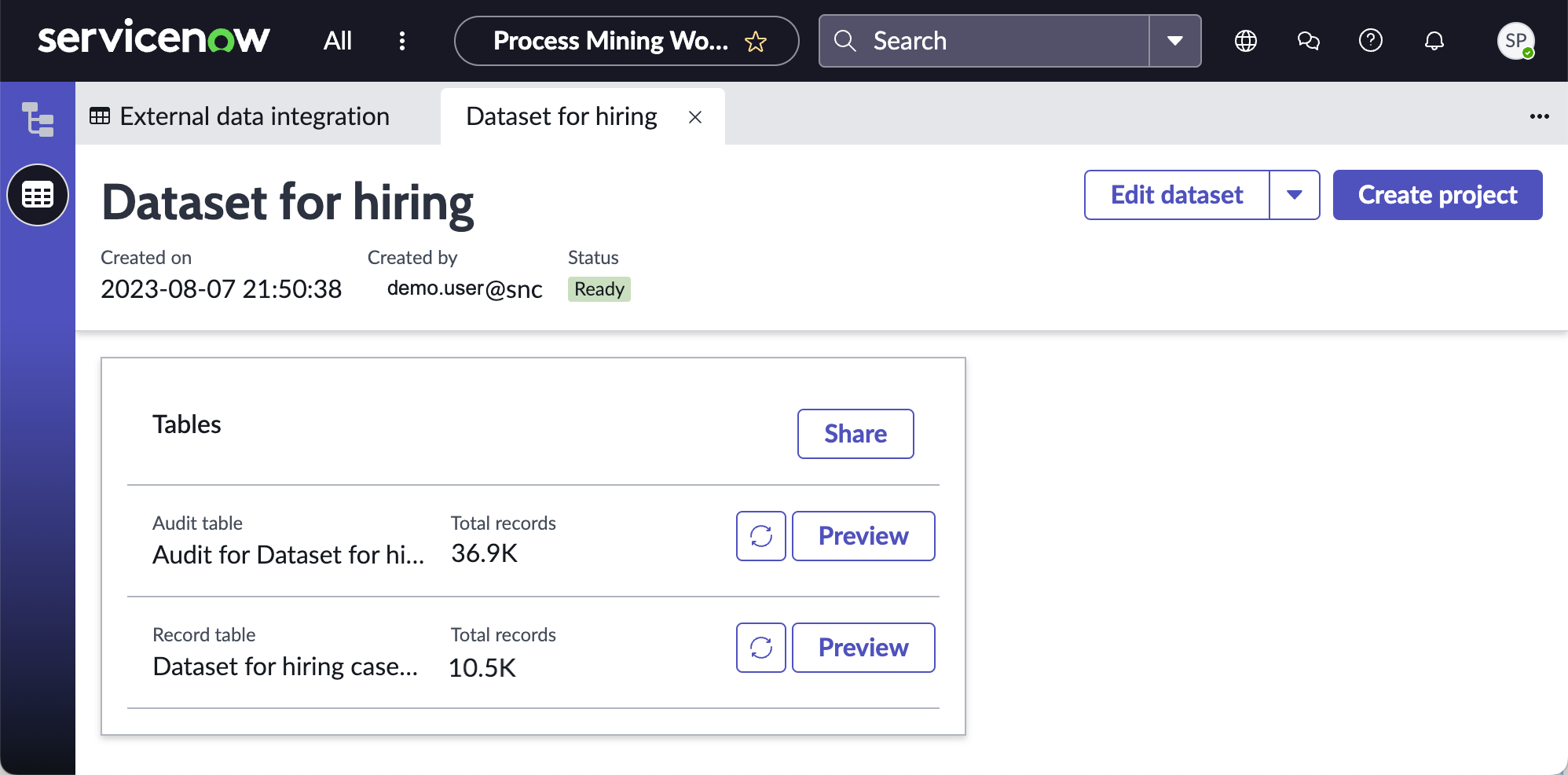
Task: Refresh the Audit table record count
Action: (761, 536)
